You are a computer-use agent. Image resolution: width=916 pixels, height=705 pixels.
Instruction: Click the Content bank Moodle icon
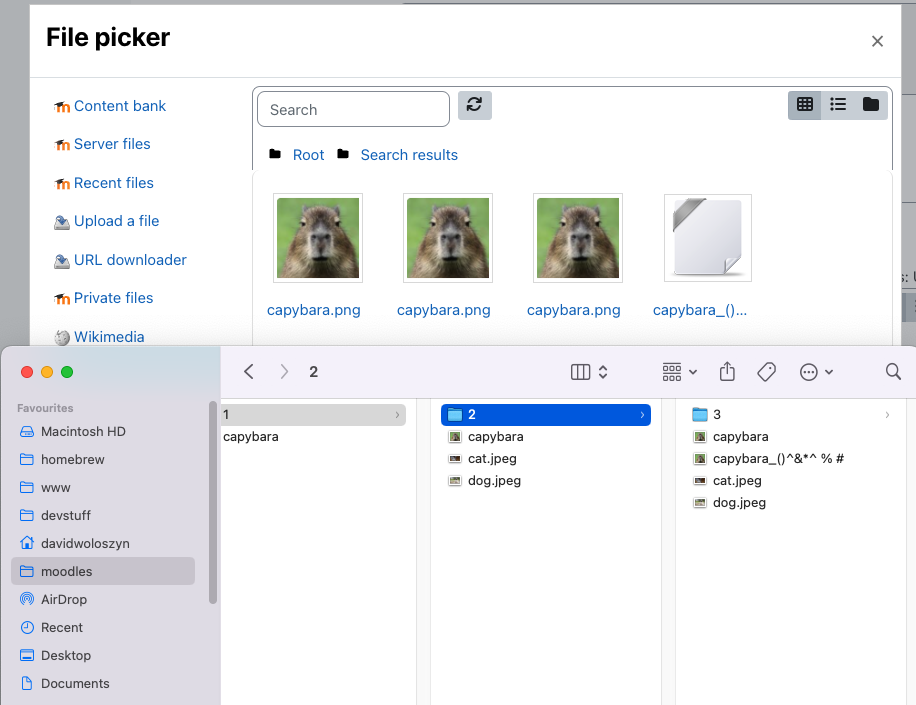click(x=62, y=107)
